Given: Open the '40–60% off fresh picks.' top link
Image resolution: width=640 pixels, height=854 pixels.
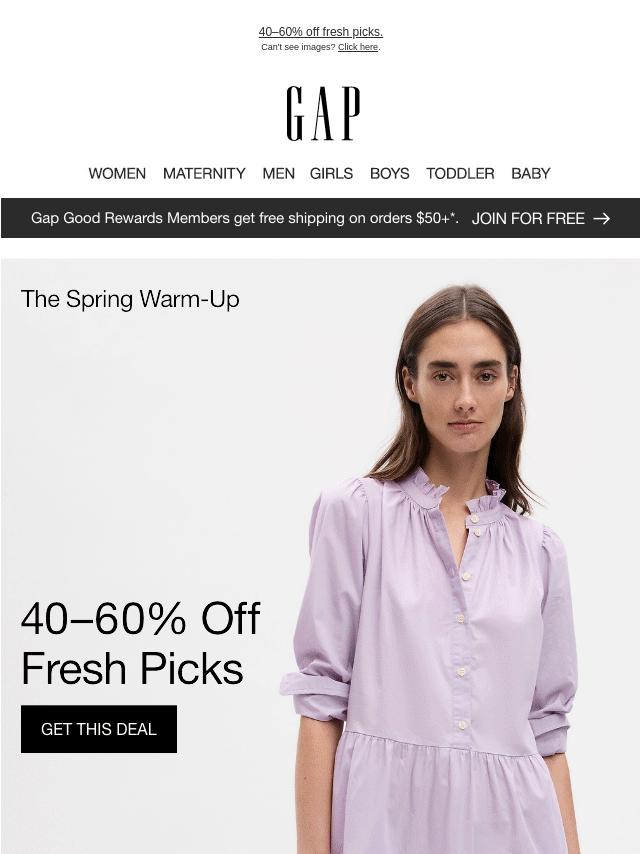Looking at the screenshot, I should [x=321, y=32].
